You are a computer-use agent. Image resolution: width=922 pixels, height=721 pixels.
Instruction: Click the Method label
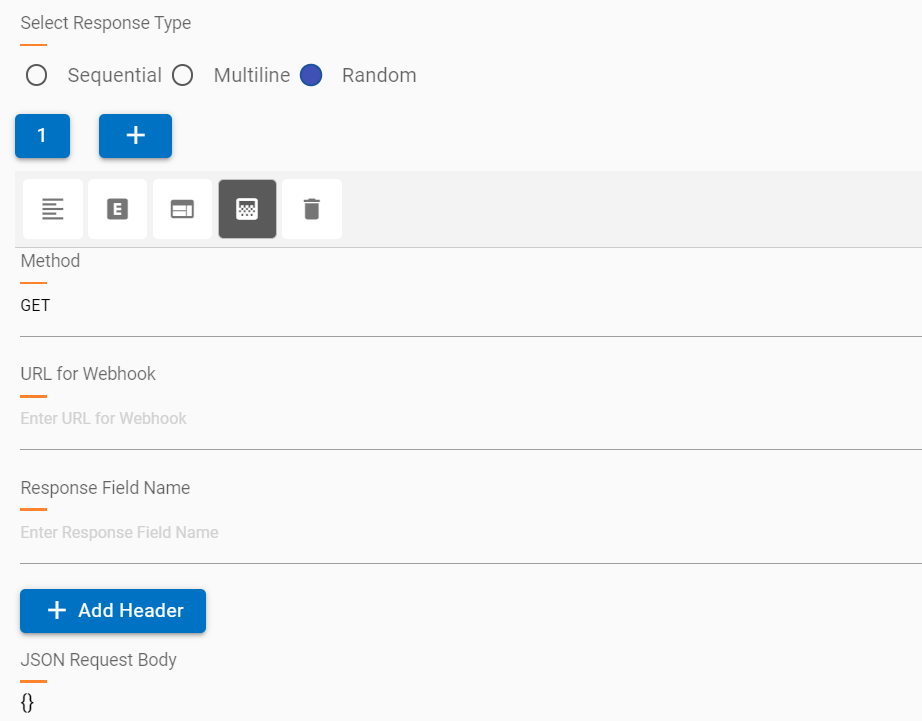coord(50,260)
